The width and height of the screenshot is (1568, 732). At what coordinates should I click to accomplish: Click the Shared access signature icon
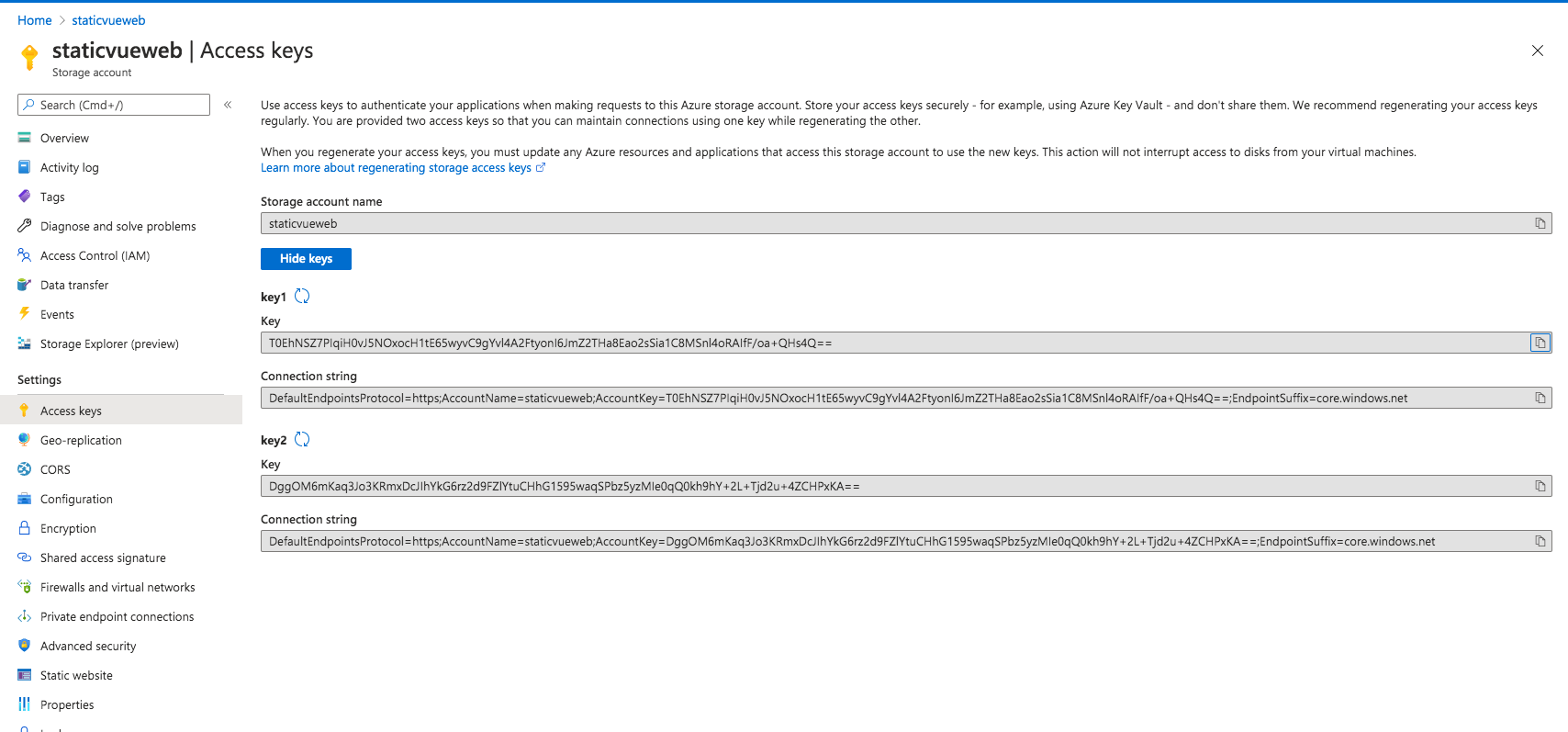coord(25,557)
